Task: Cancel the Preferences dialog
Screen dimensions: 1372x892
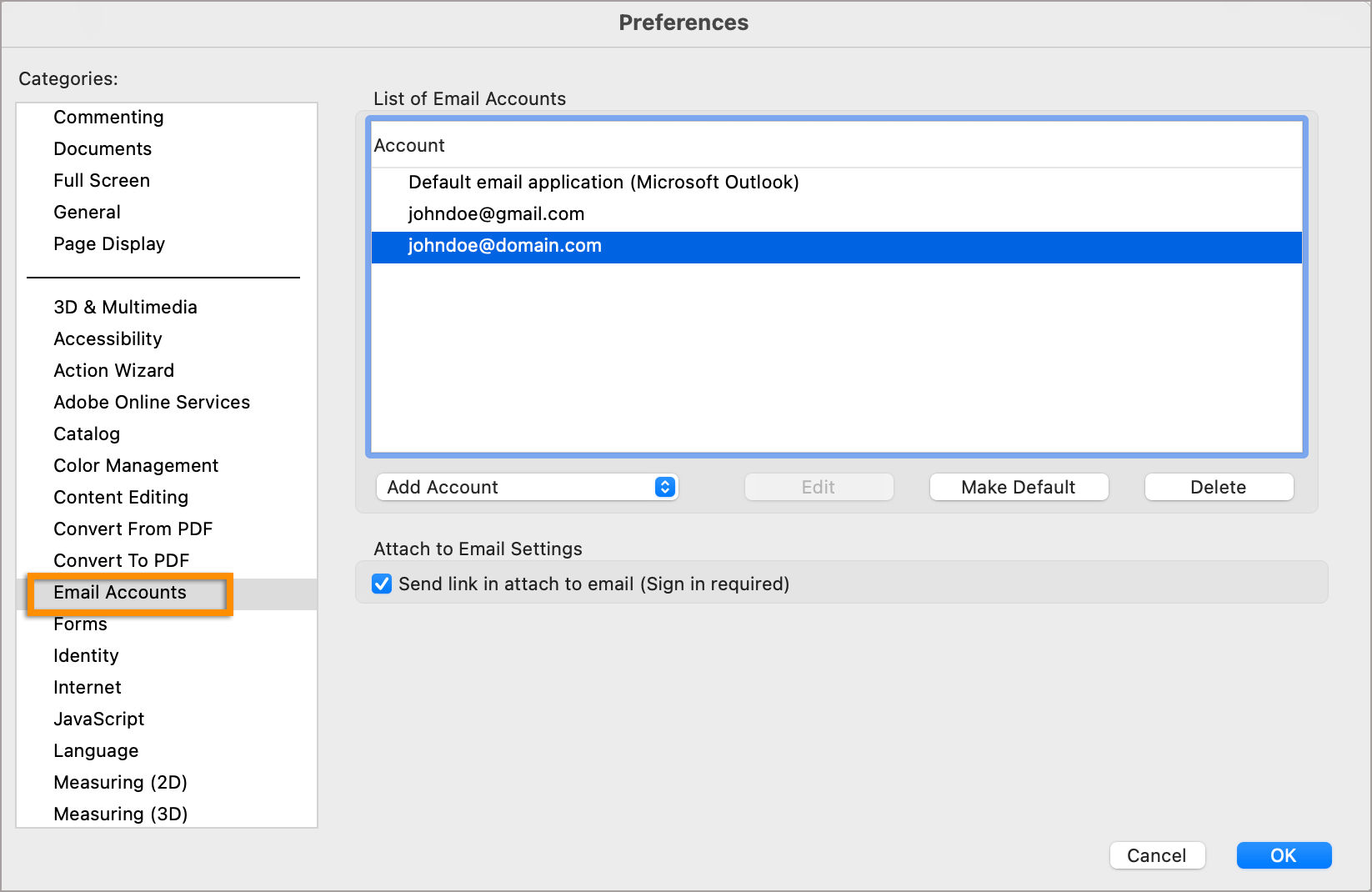Action: pyautogui.click(x=1157, y=855)
